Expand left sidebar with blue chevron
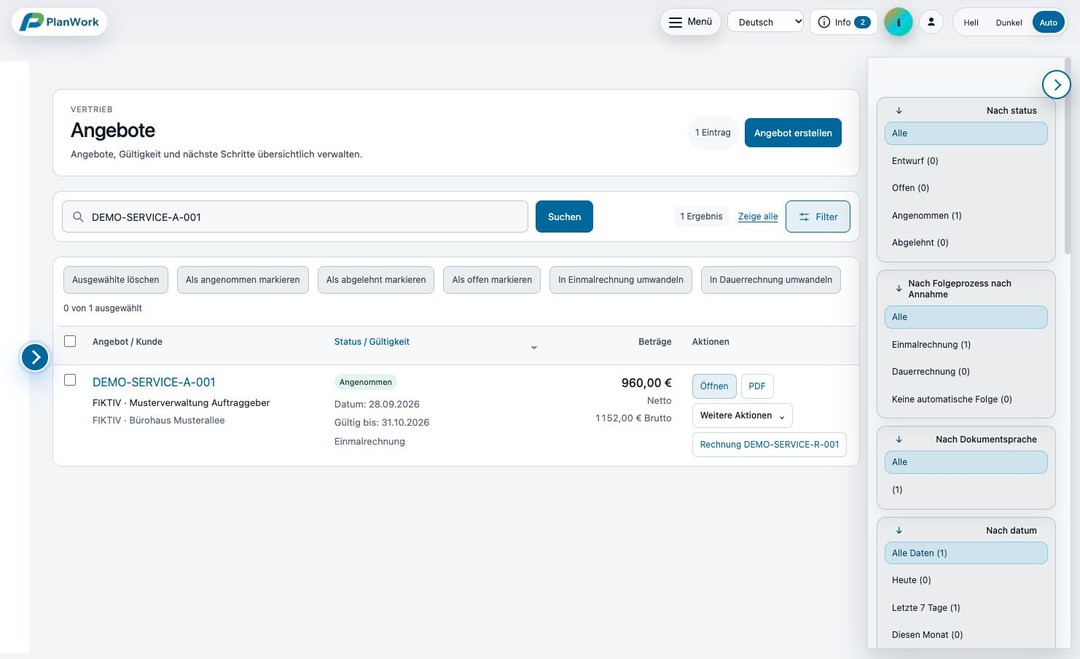The height and width of the screenshot is (659, 1080). coord(35,357)
